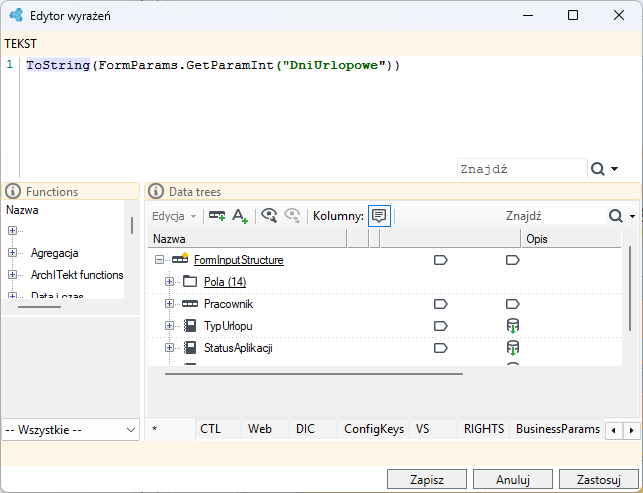
Task: Click the add structure toolbar icon
Action: (x=217, y=215)
